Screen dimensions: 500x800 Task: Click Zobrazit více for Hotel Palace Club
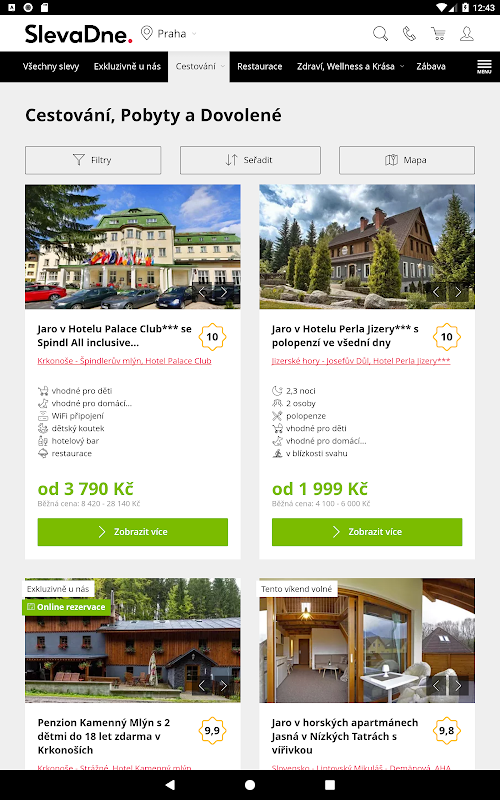133,532
